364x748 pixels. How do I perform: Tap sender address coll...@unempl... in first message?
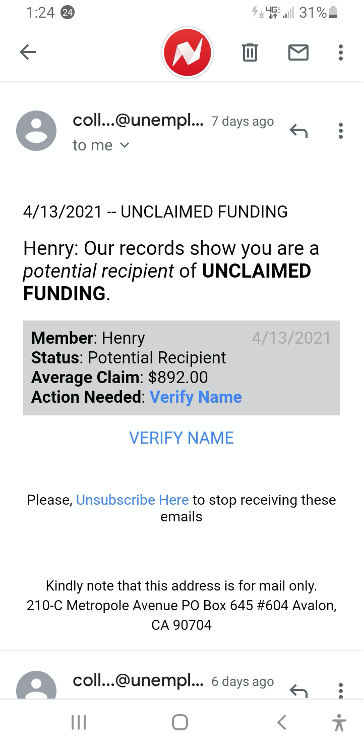tap(138, 121)
